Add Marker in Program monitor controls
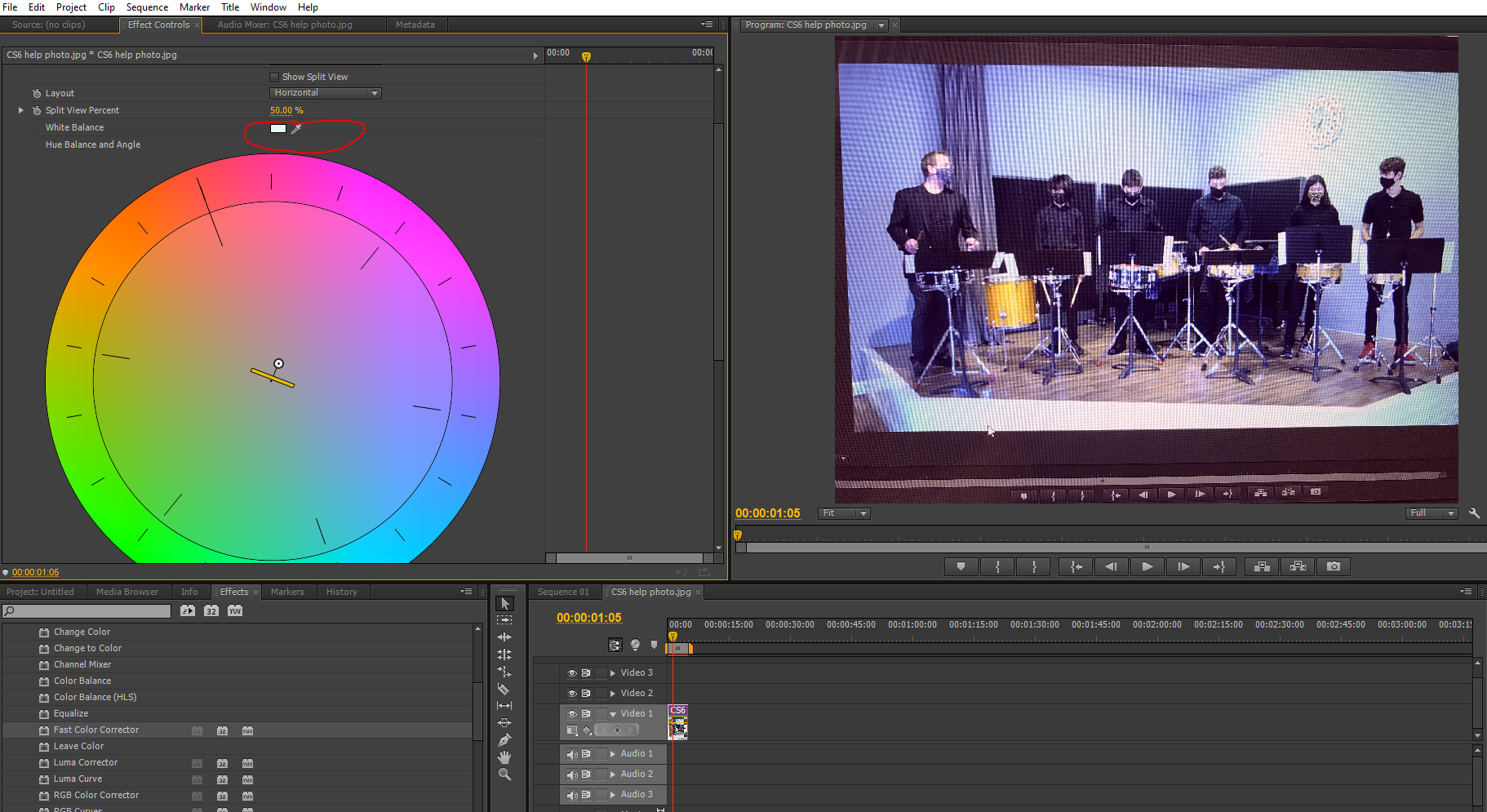Viewport: 1487px width, 812px height. 961,566
